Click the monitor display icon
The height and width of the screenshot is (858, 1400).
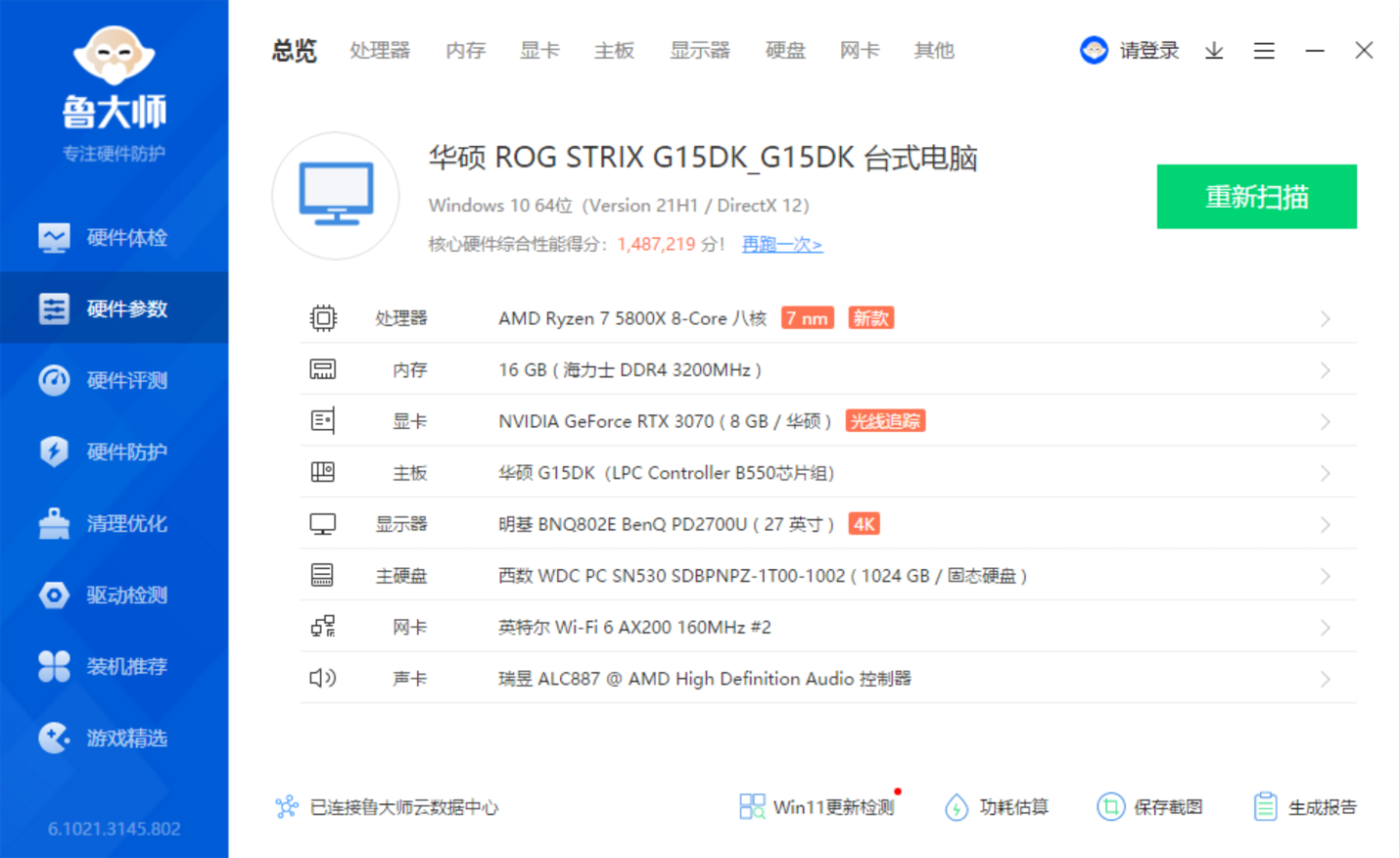323,524
